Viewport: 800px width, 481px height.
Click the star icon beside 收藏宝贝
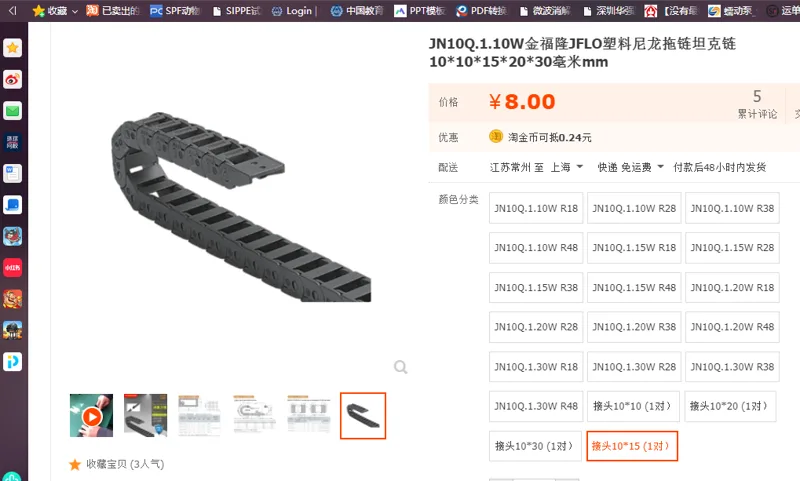click(x=75, y=464)
